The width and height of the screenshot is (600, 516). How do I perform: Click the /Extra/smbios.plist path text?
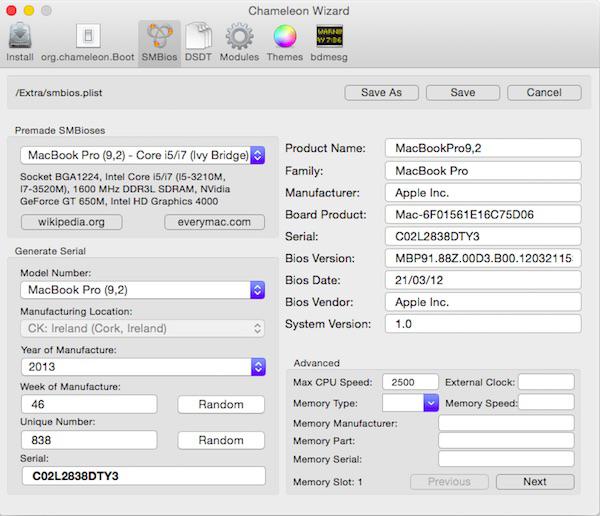[x=59, y=93]
